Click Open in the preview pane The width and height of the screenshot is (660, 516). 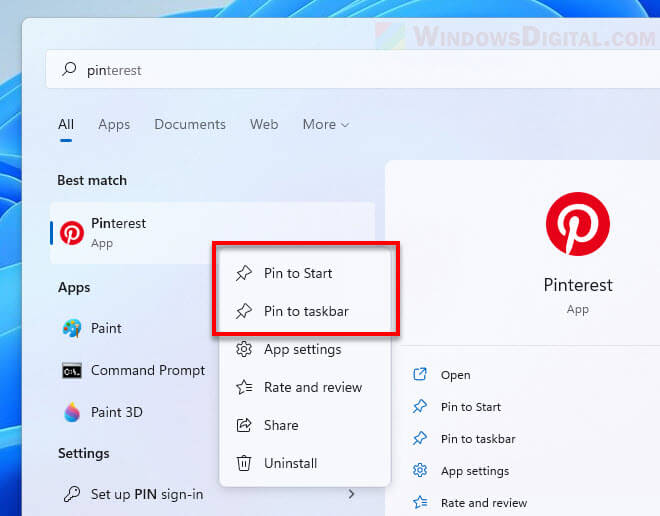coord(455,375)
